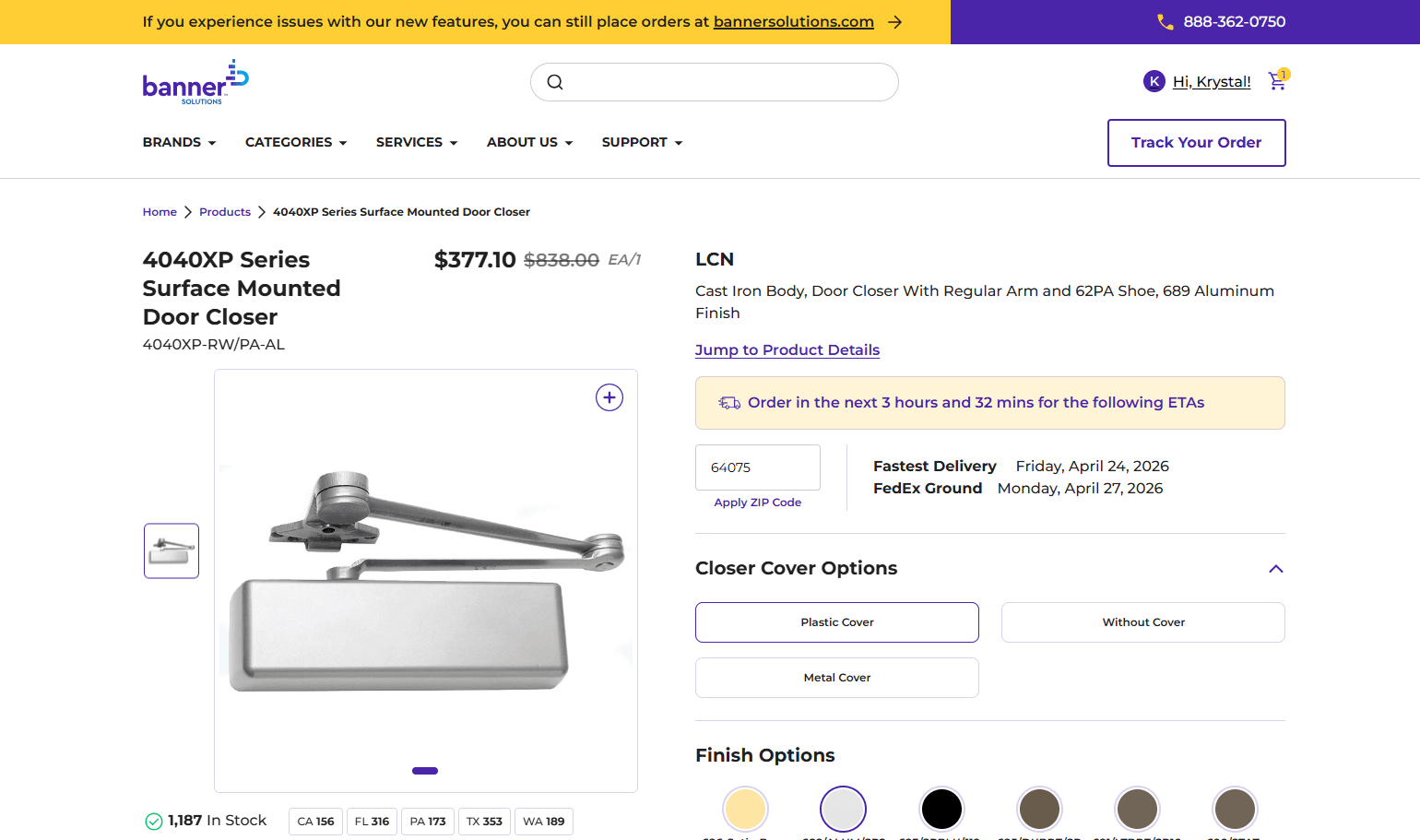Viewport: 1420px width, 840px height.
Task: Click the delivery truck icon in the ETA banner
Action: (x=729, y=402)
